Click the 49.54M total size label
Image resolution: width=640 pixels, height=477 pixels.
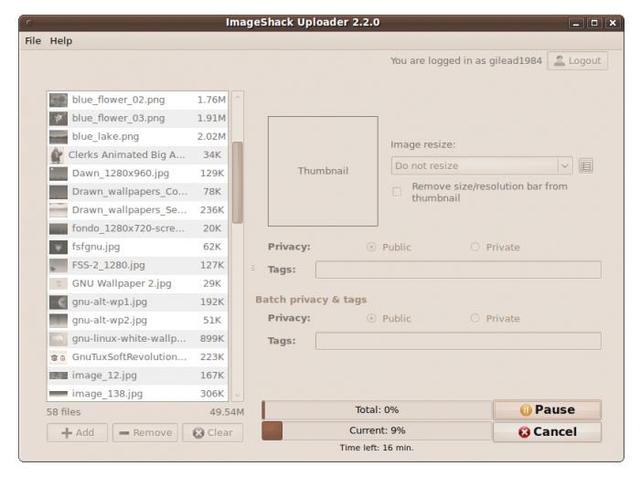click(x=227, y=412)
